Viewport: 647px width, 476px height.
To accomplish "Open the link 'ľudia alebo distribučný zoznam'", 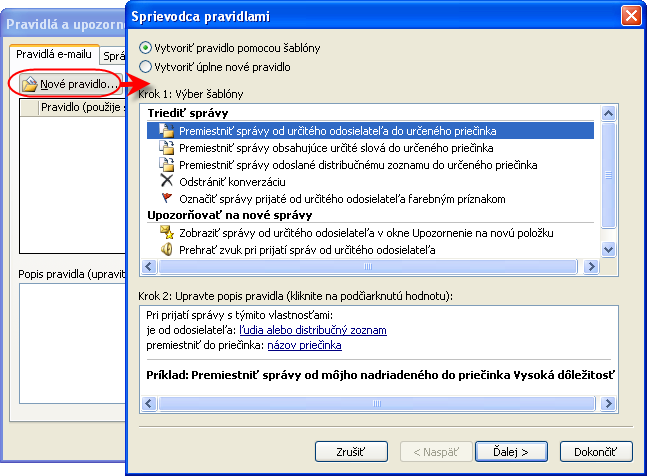I will pyautogui.click(x=313, y=329).
